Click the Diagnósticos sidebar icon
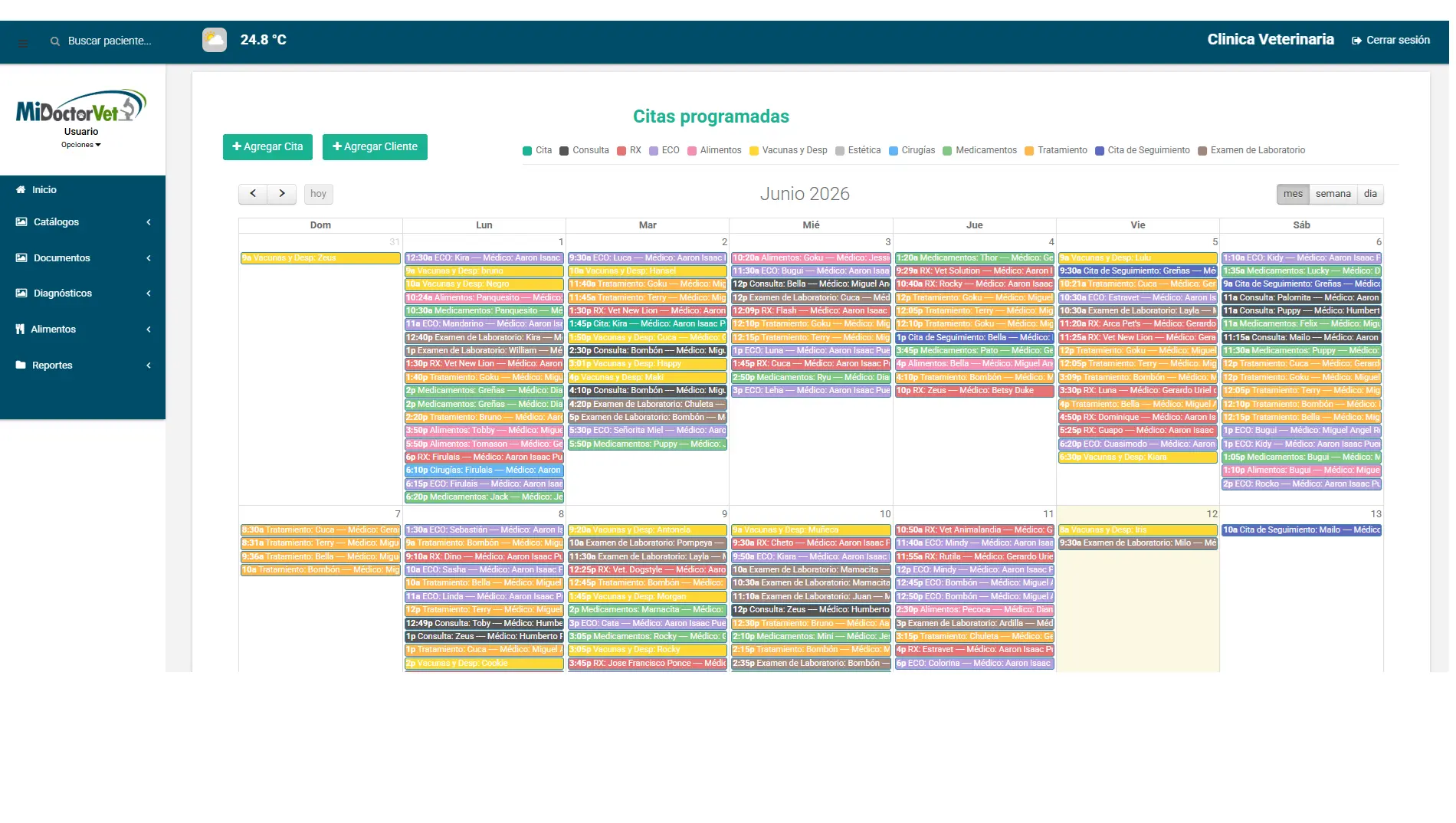Screen dimensions: 1456x823 click(x=21, y=293)
